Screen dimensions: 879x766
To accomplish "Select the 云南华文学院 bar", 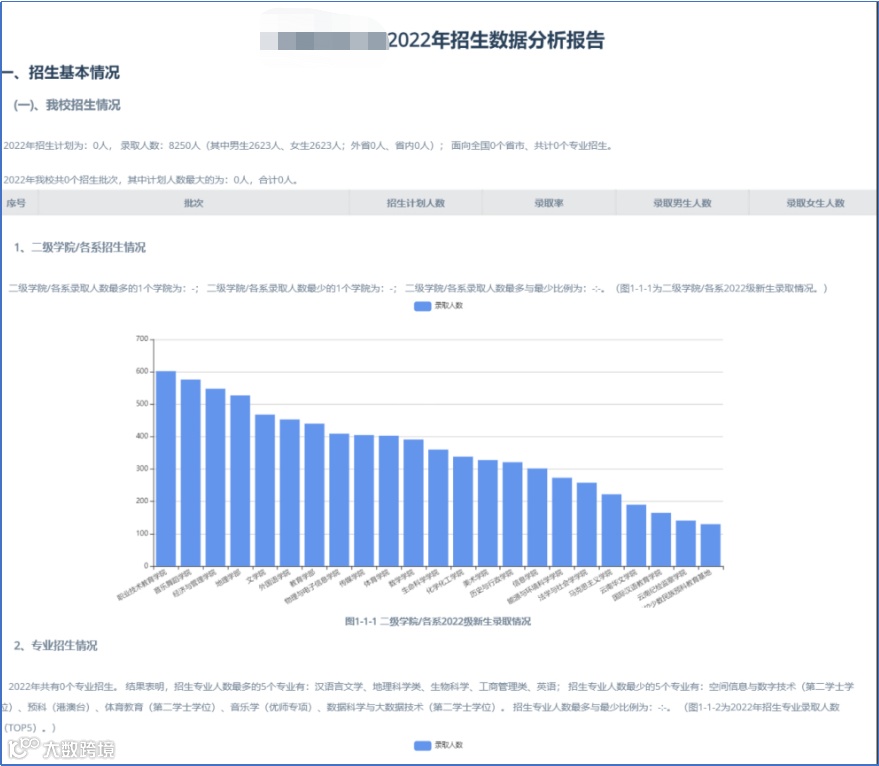I will (x=636, y=535).
